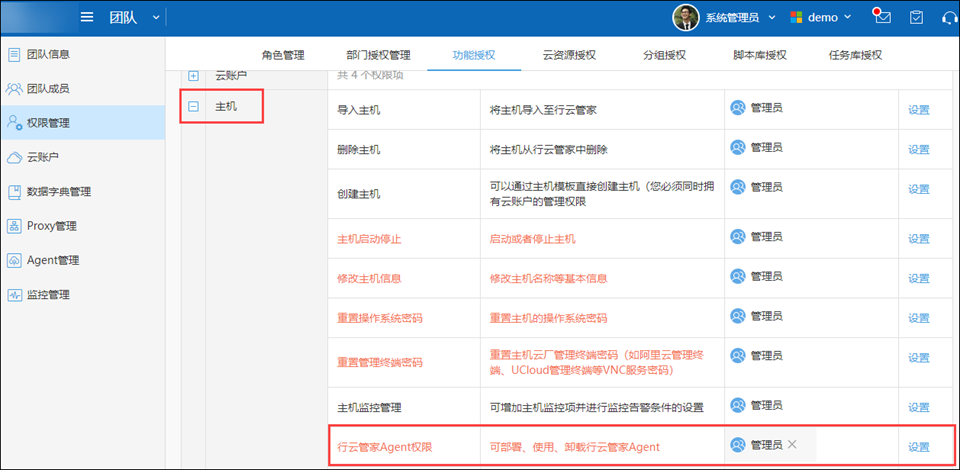Click 设置 link for 导入主机
Image resolution: width=960 pixels, height=470 pixels.
pyautogui.click(x=918, y=108)
